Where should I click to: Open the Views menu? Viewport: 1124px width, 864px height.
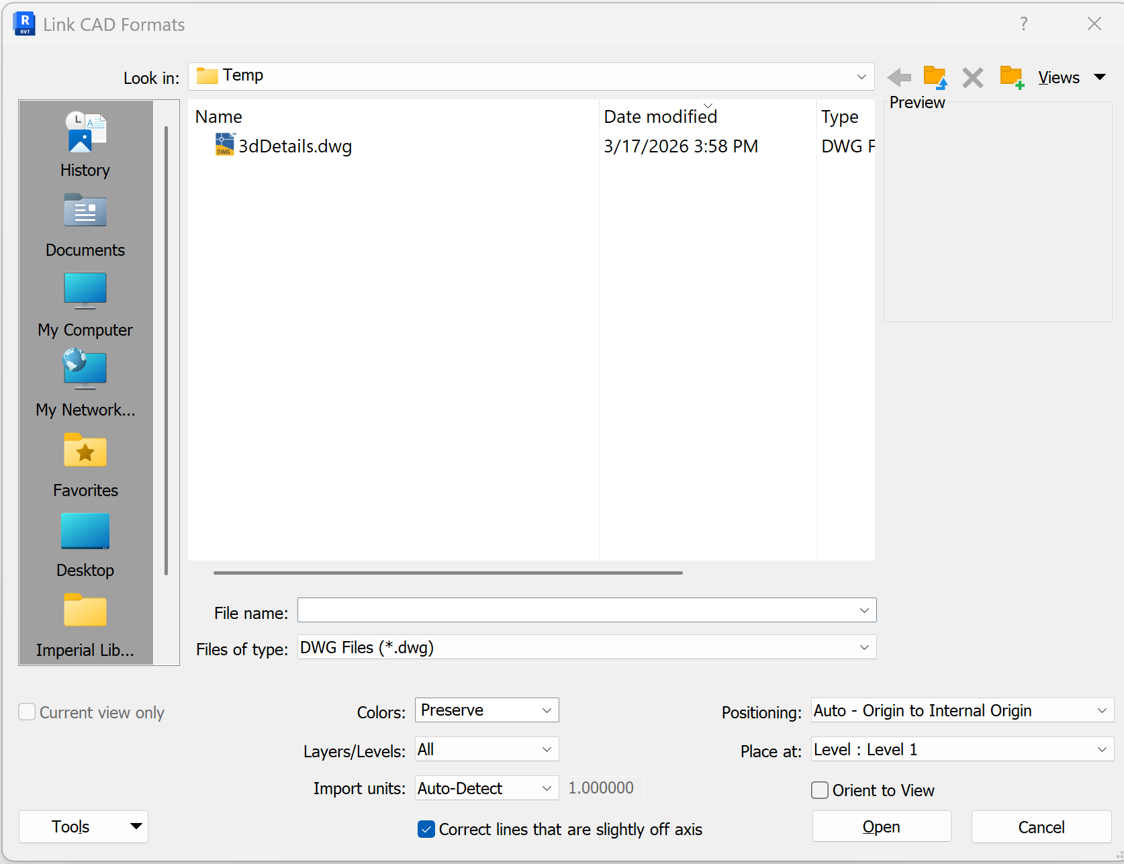point(1072,77)
